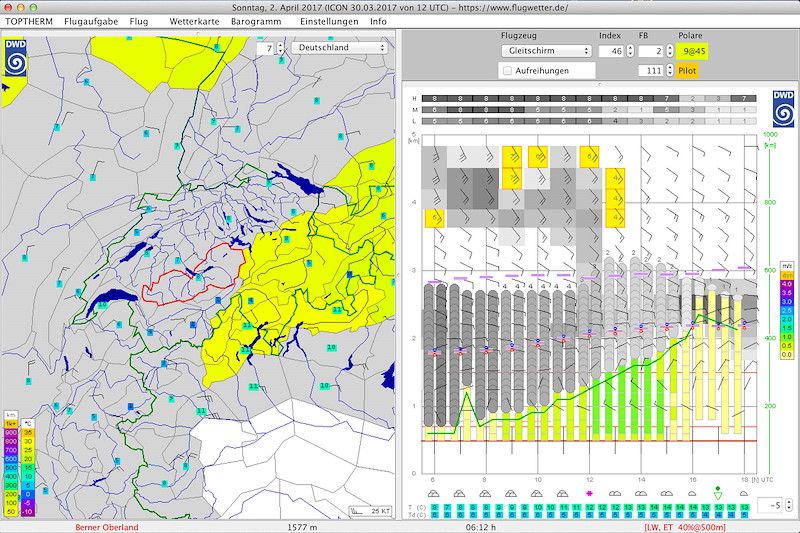Click the 06:12 h status text
This screenshot has width=800, height=533.
coord(481,527)
